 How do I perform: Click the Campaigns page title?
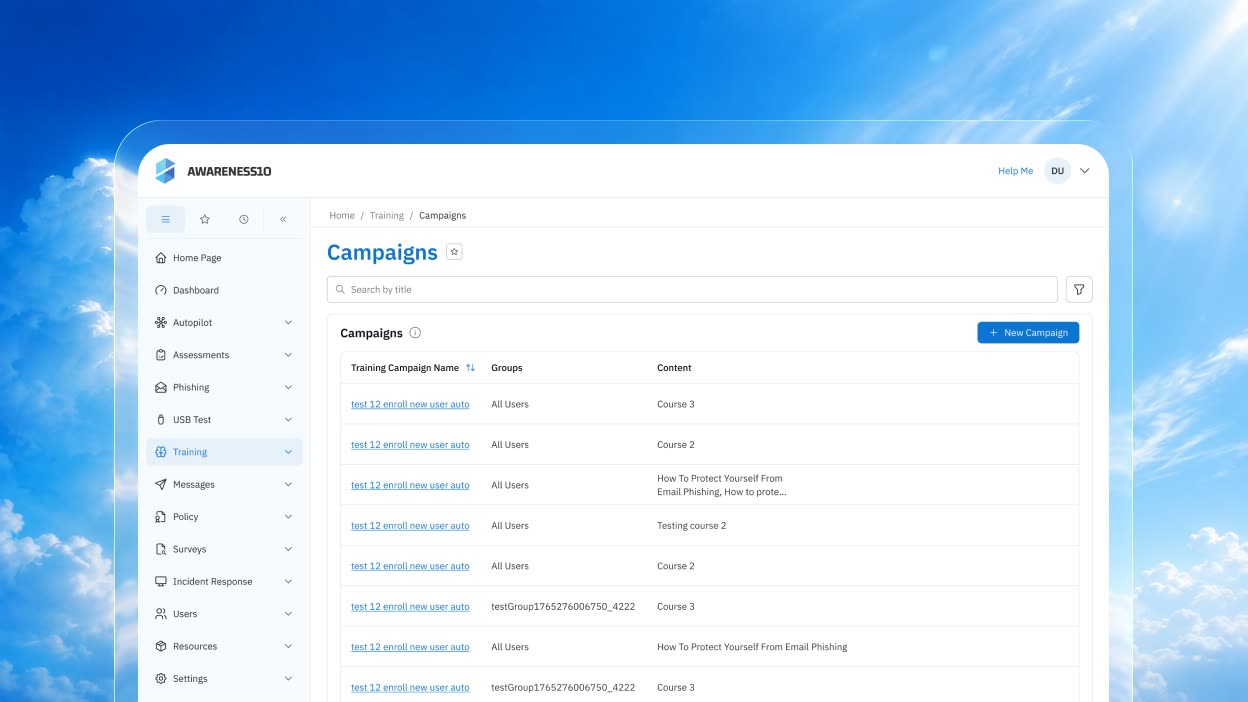point(382,252)
